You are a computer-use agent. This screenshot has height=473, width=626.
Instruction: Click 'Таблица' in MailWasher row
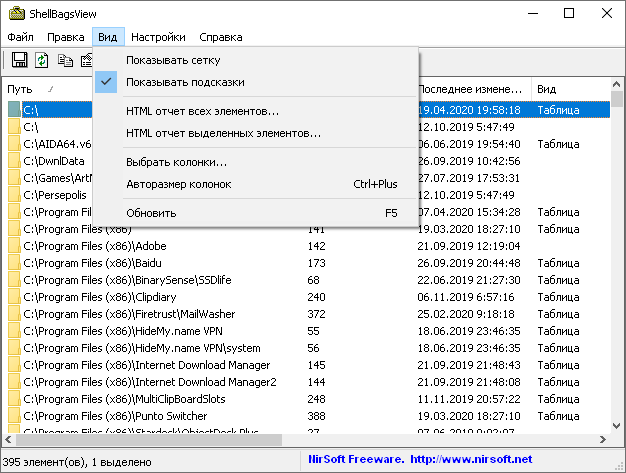click(558, 314)
